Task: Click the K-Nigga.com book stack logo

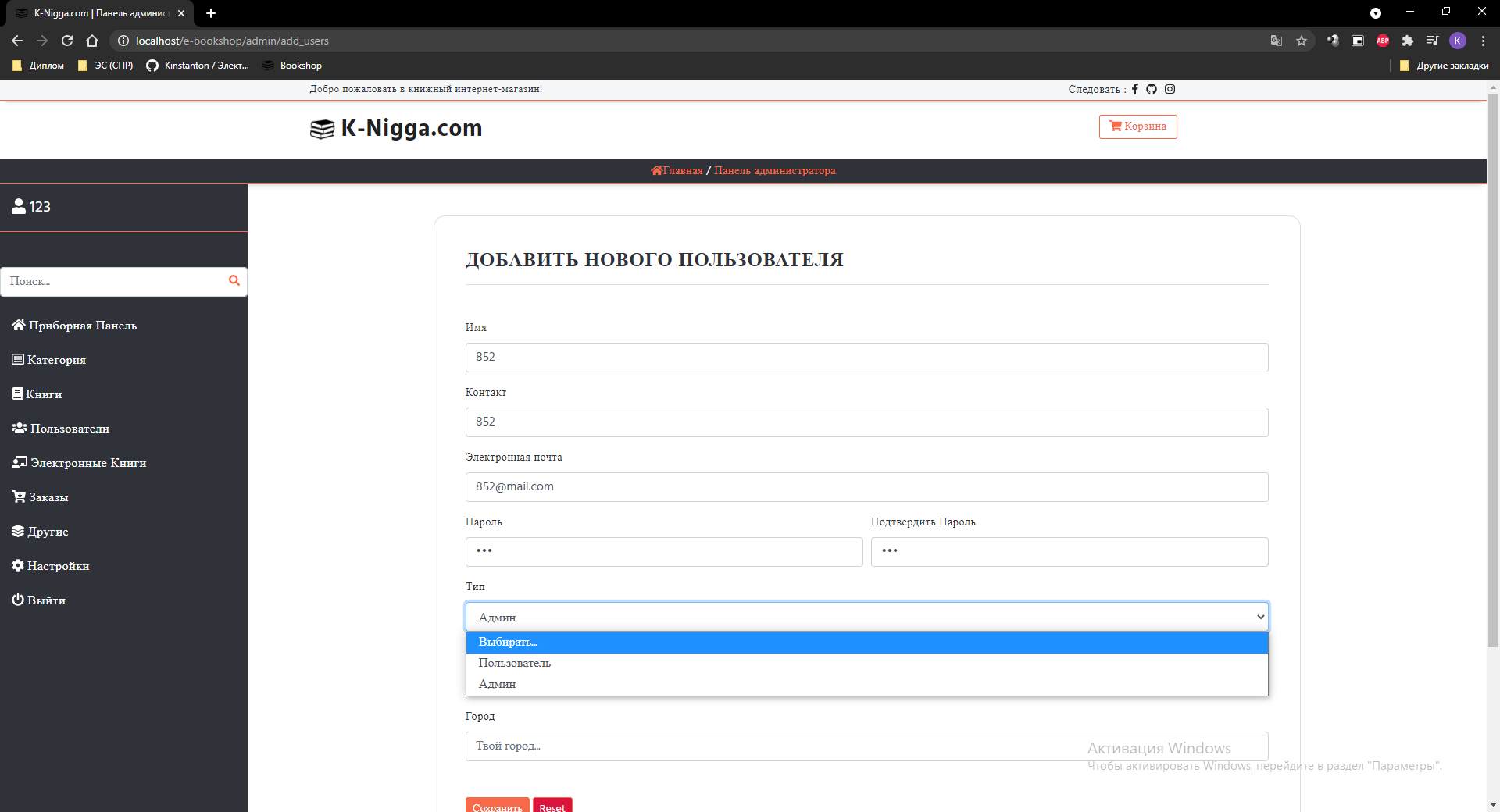Action: [x=323, y=129]
